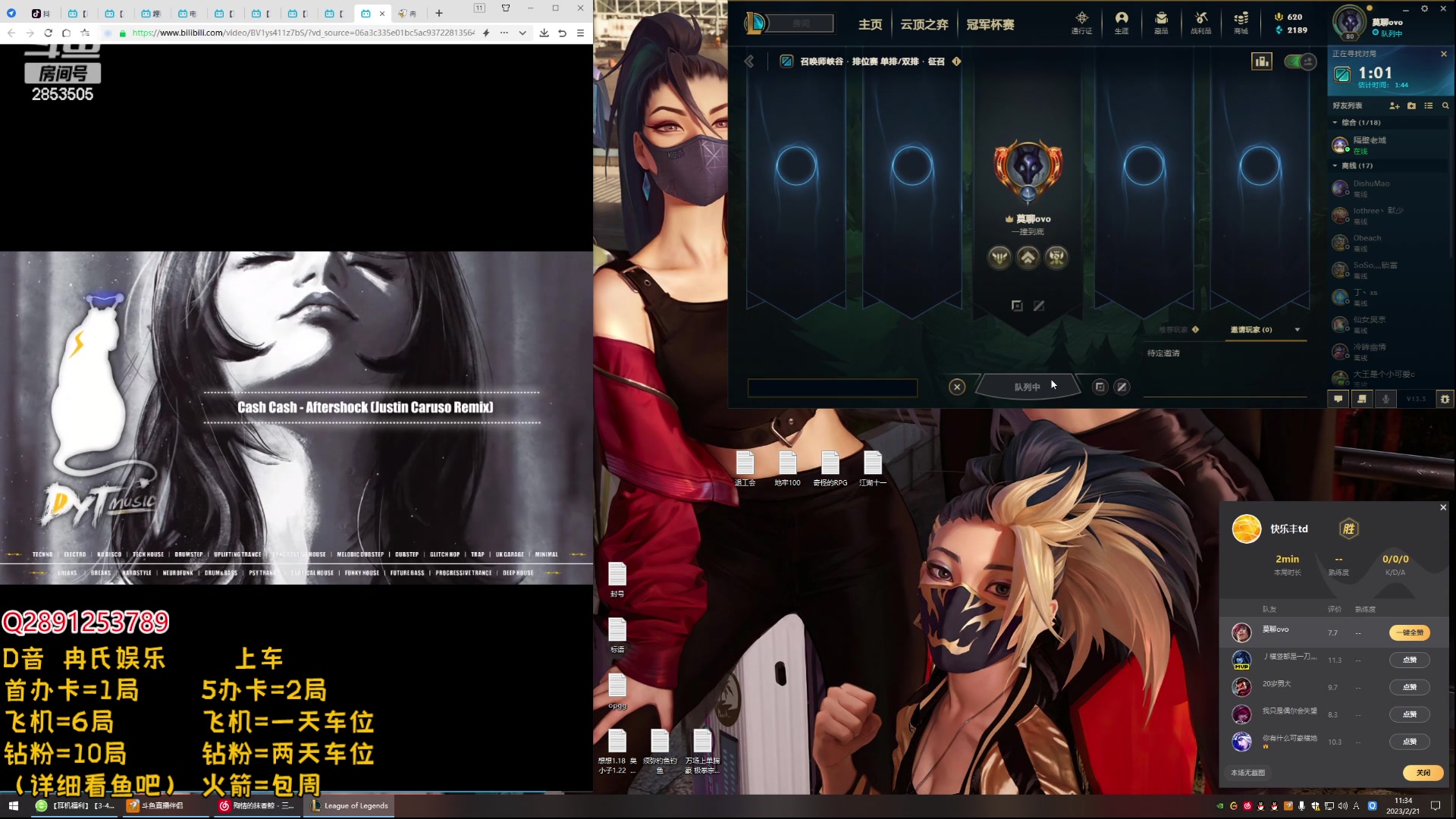Select offline friend DishuMao

[1389, 188]
